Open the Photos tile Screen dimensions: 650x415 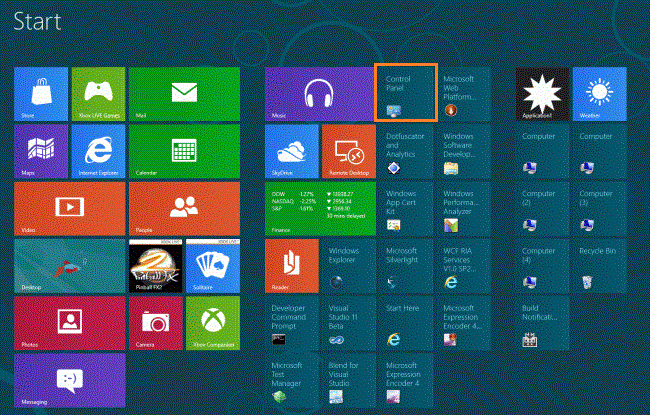pos(70,323)
